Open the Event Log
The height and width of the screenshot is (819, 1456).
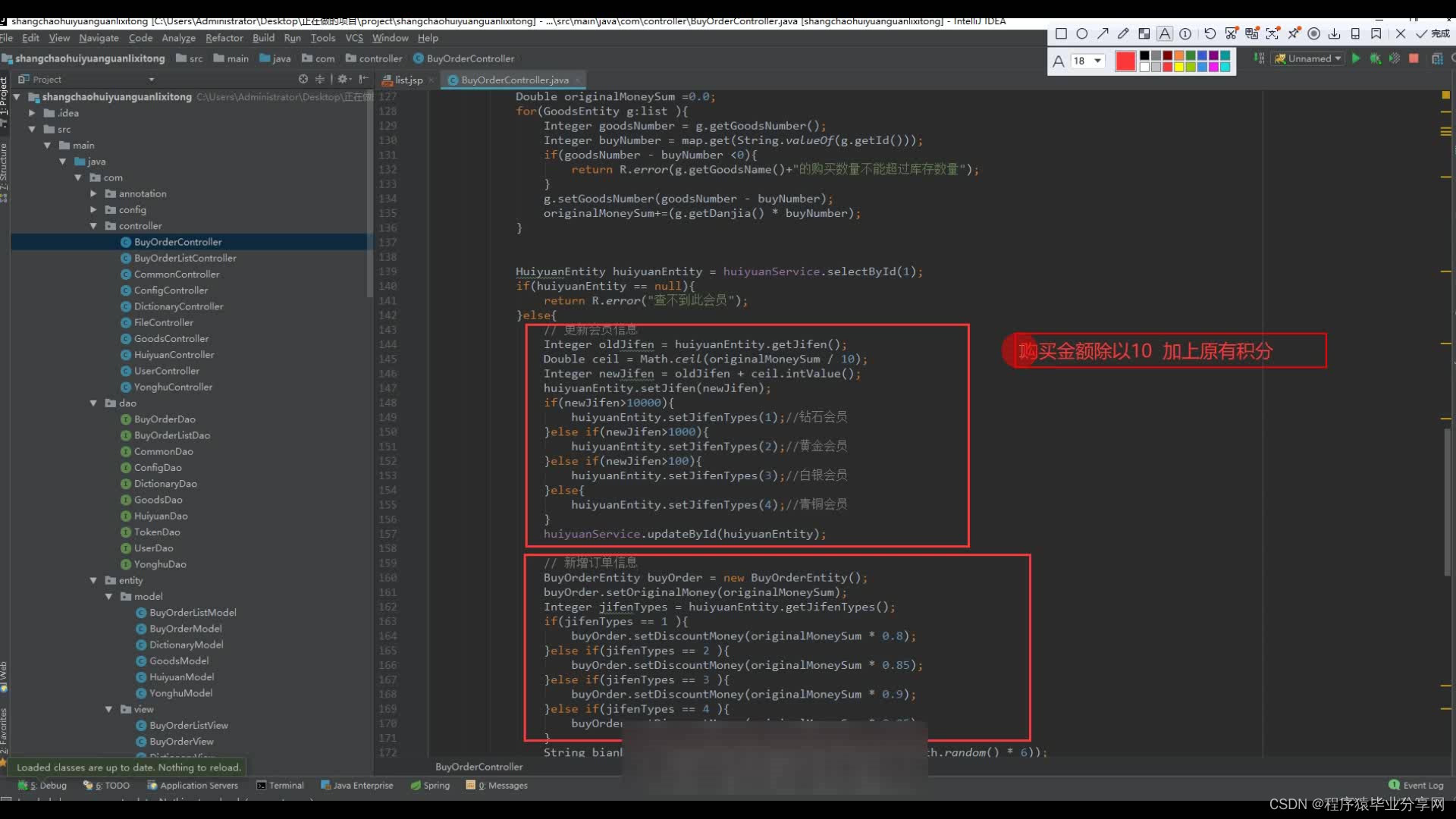click(x=1416, y=786)
